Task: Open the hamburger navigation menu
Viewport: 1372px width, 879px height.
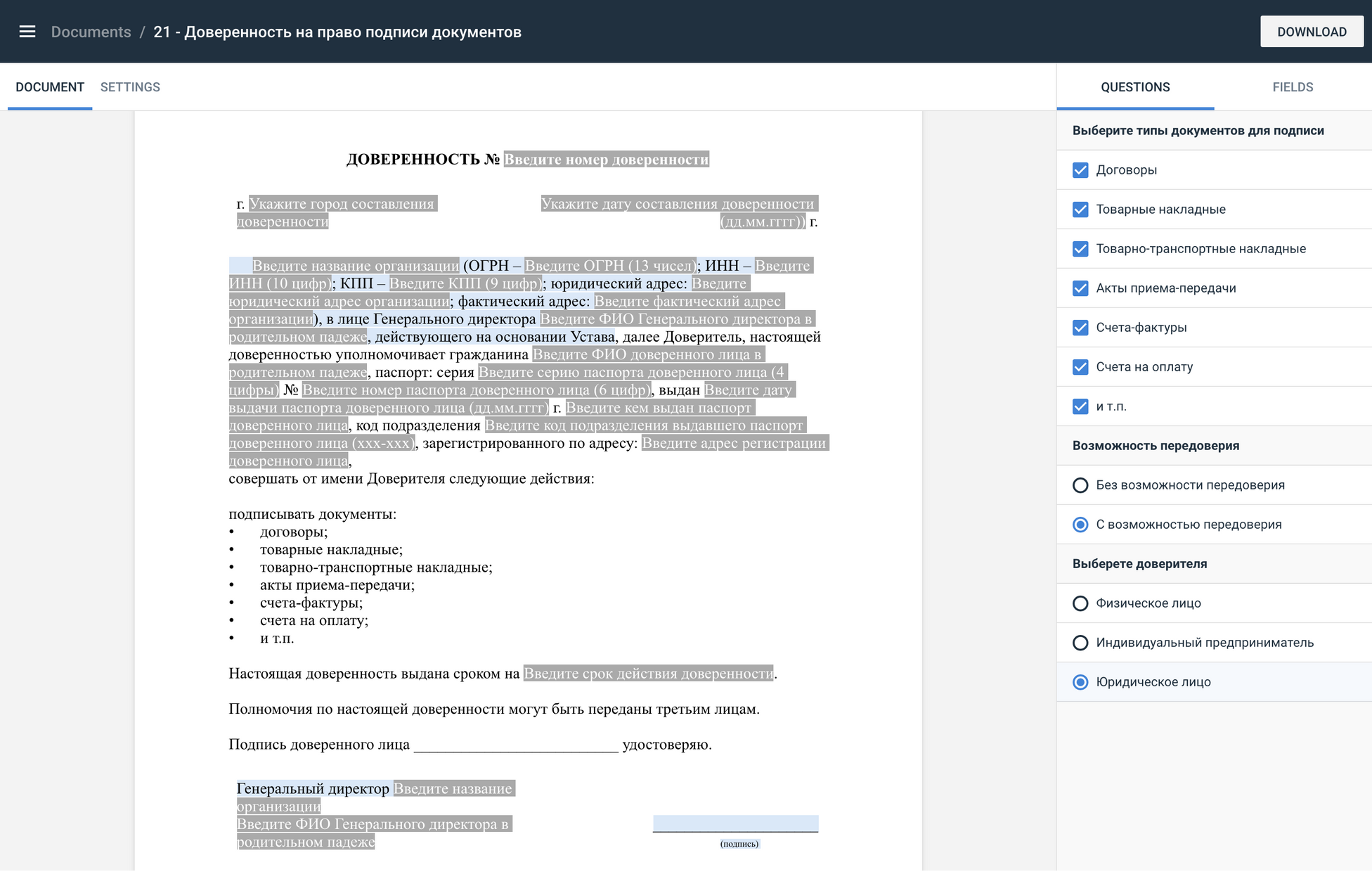Action: click(27, 32)
